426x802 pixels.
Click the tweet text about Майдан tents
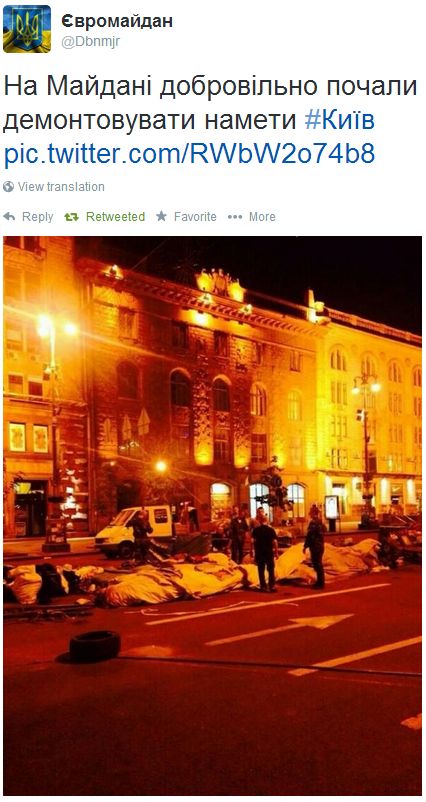210,104
